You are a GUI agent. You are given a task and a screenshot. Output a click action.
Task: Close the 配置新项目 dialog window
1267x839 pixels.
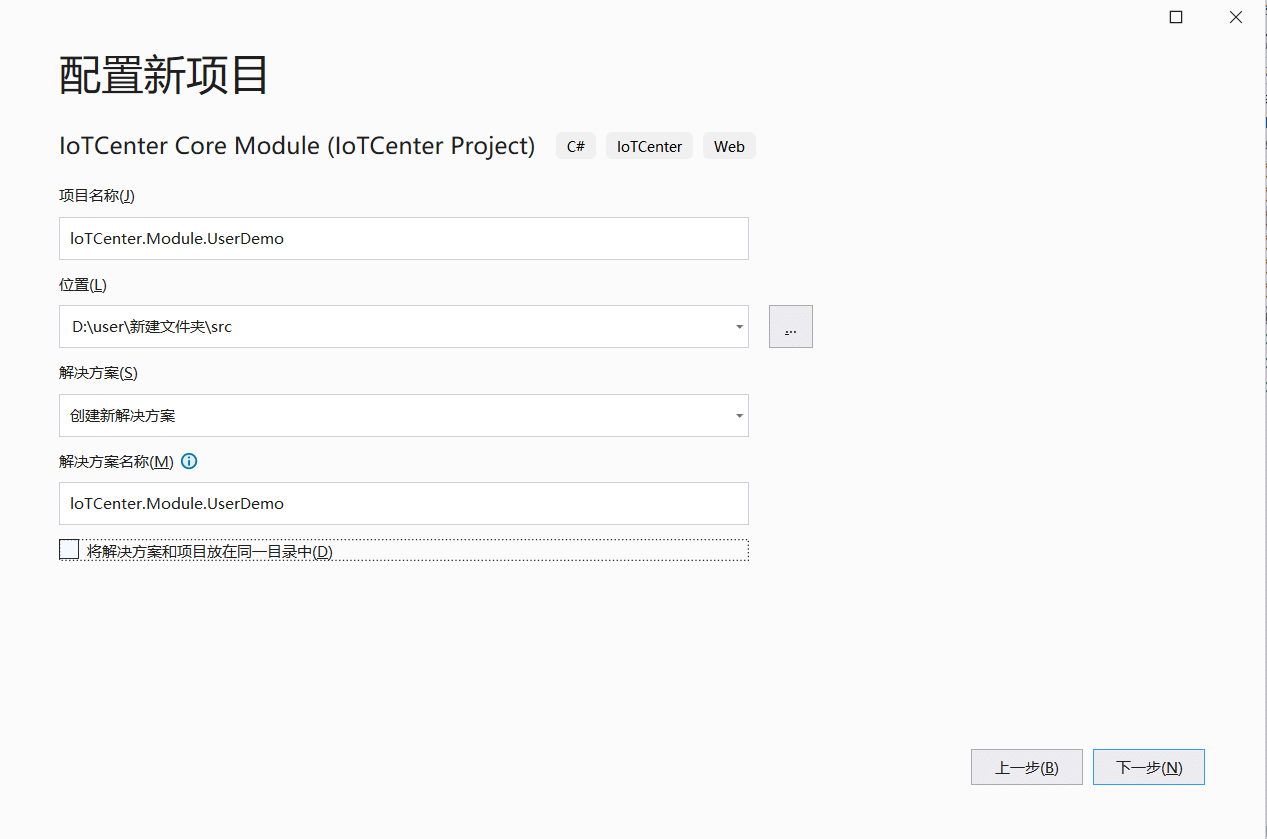coord(1236,17)
